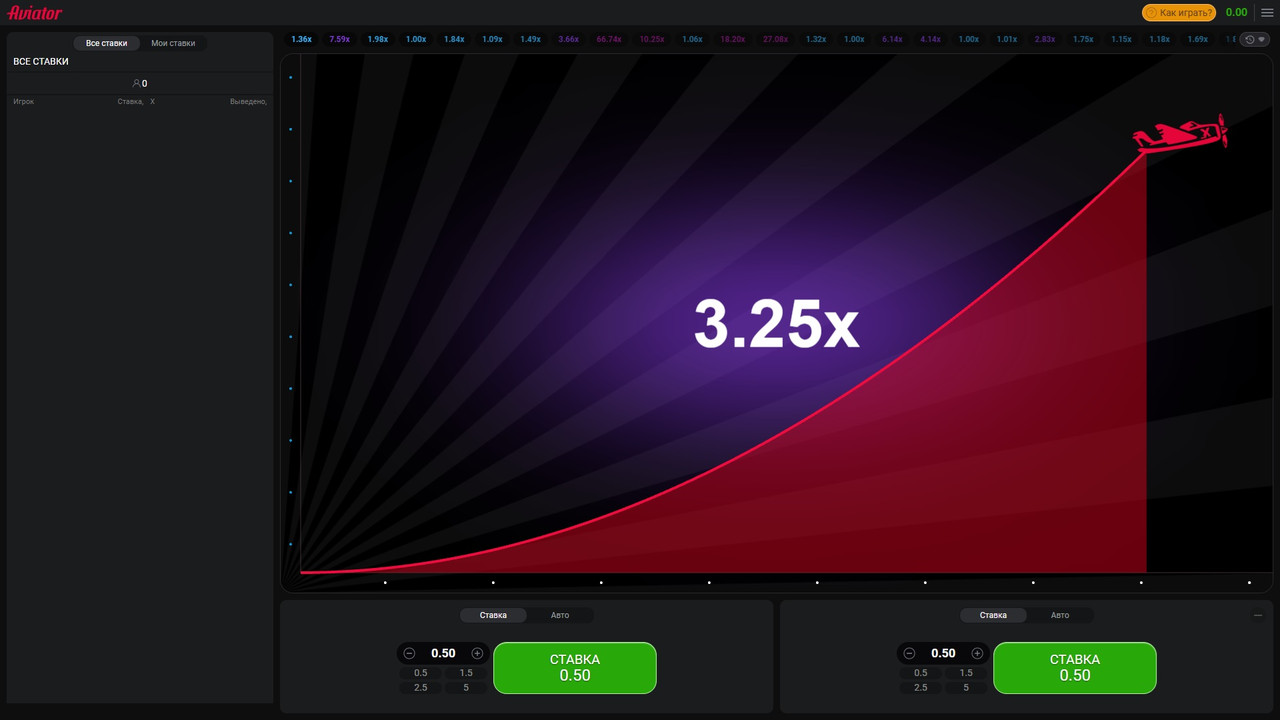This screenshot has width=1280, height=720.
Task: Click bet amount field in second bet panel
Action: point(943,653)
